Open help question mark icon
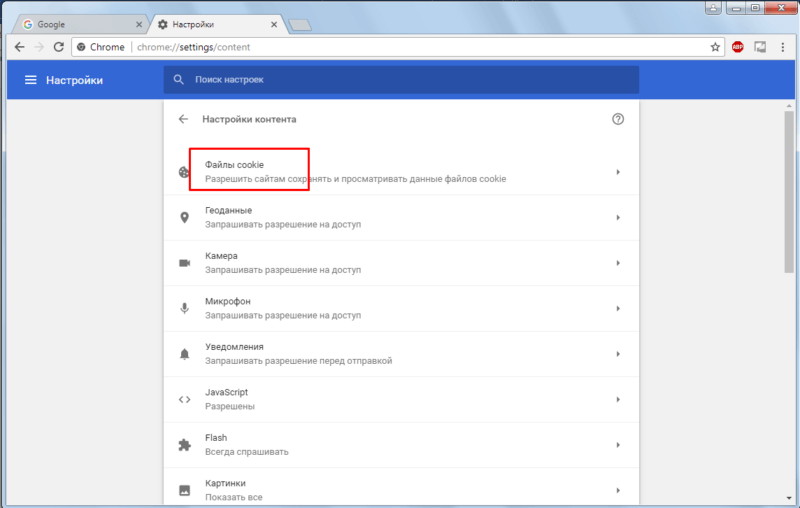 click(x=618, y=119)
